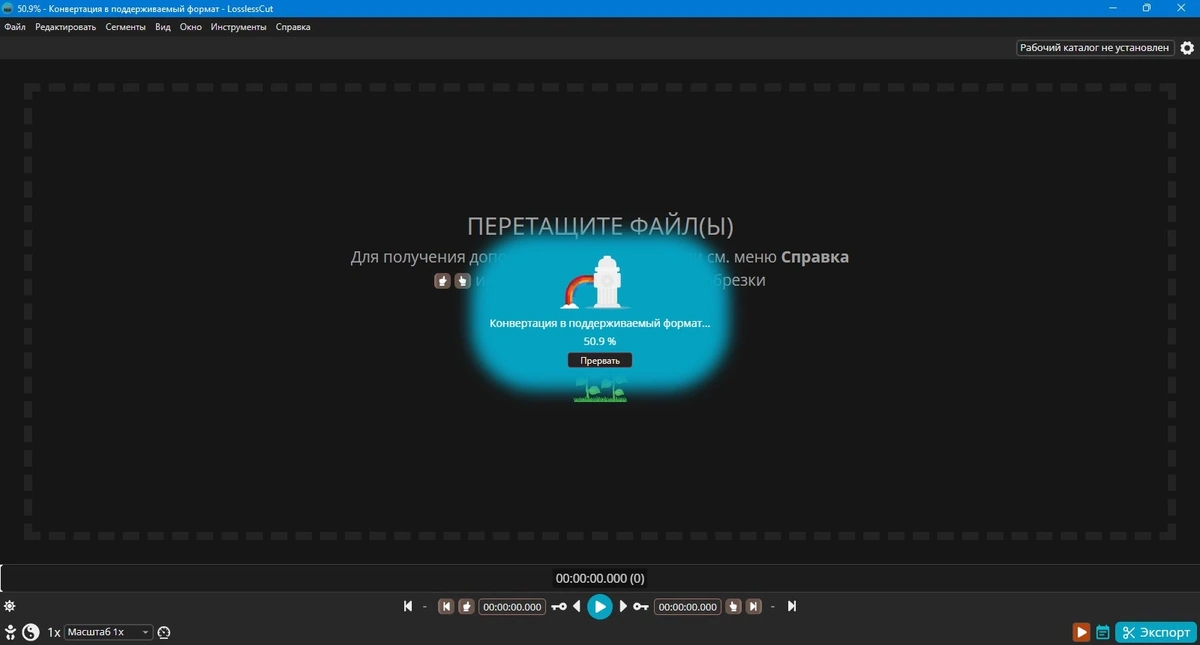The image size is (1200, 645).
Task: Click the 00:00:00.000 (0) timeline timecode
Action: pos(600,578)
